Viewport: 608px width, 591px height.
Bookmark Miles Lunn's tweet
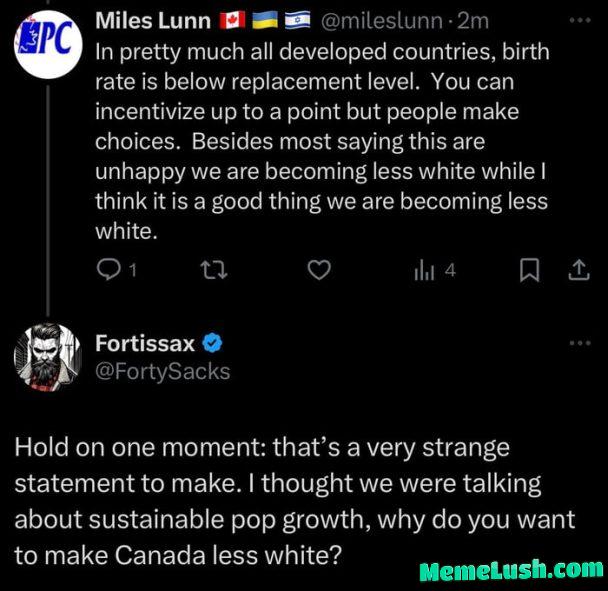533,270
